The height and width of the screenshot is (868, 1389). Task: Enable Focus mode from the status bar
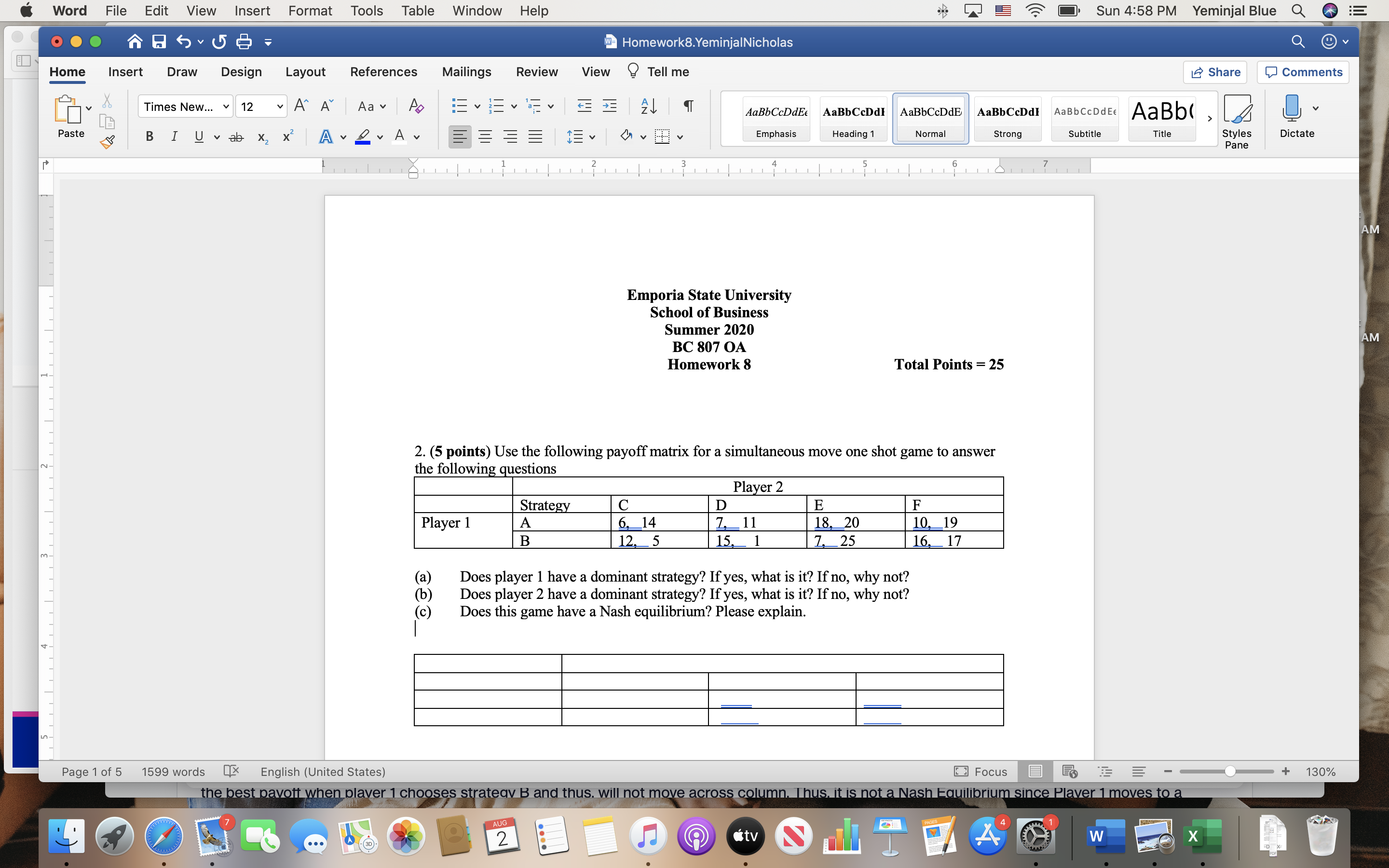[x=982, y=772]
